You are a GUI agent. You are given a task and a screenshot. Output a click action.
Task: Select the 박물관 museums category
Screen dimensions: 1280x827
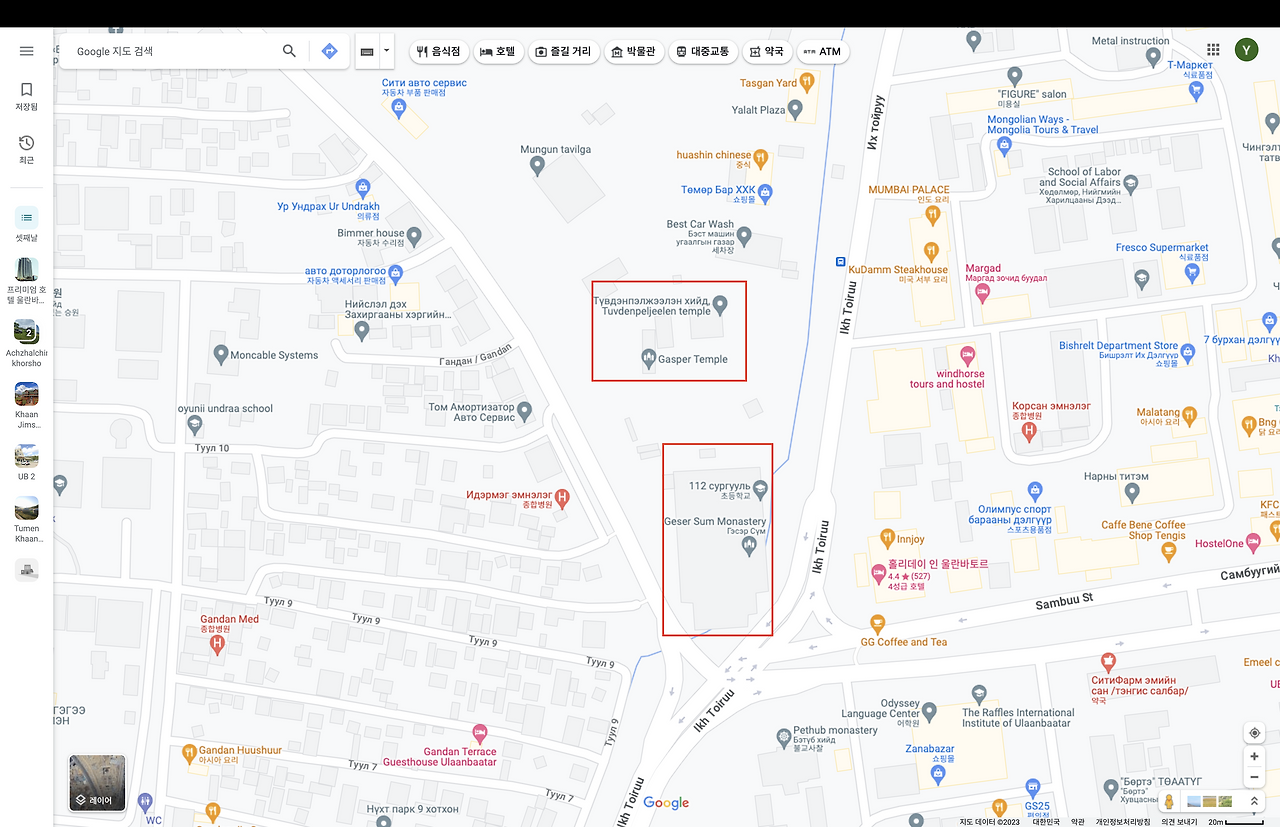[x=634, y=51]
